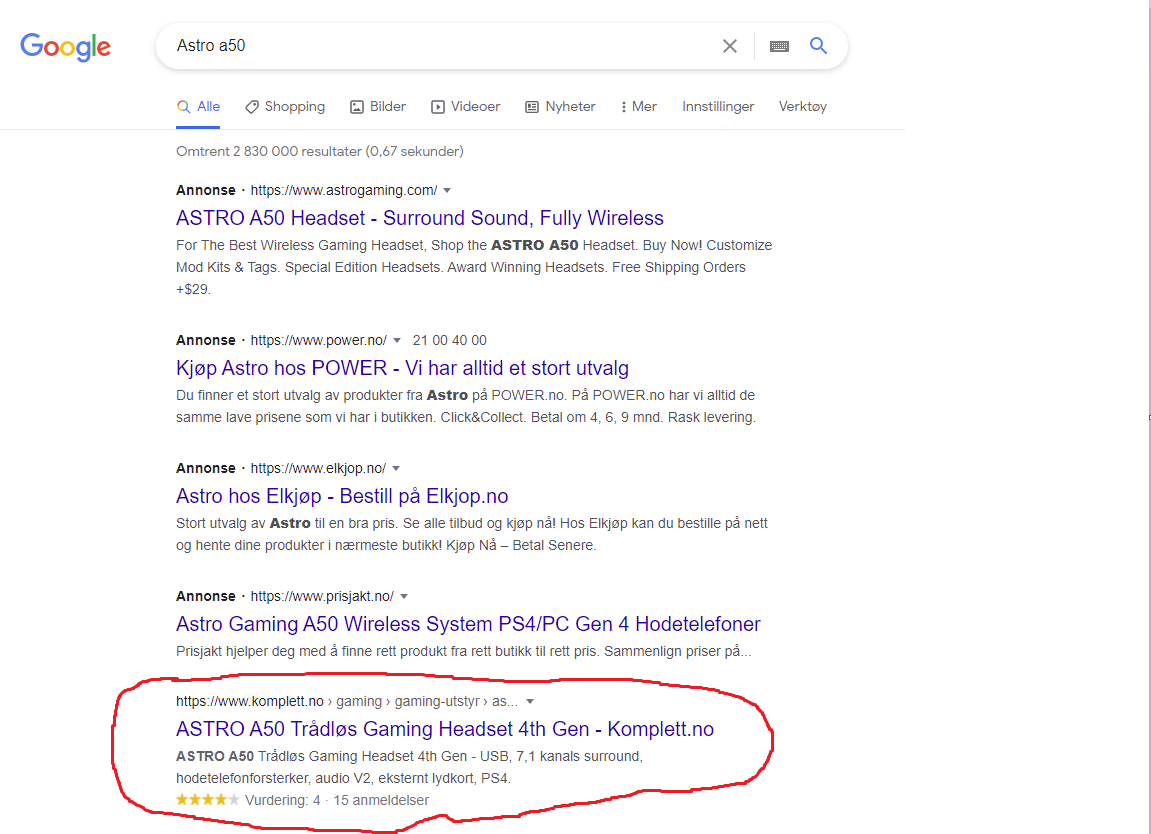Screen dimensions: 1151x834
Task: Switch to the Shopping tab
Action: coord(285,106)
